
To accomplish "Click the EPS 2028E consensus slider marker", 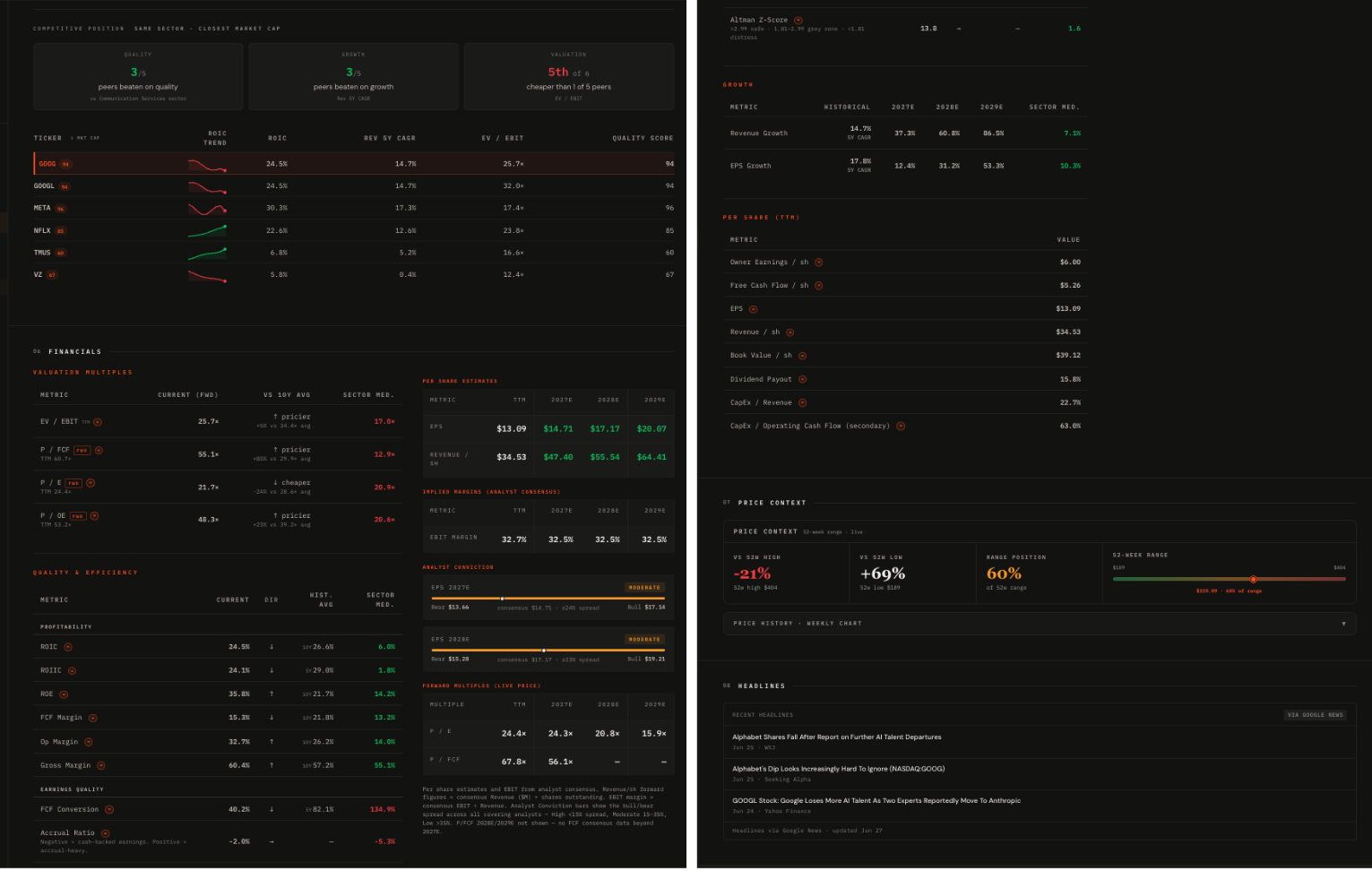I will click(x=544, y=651).
